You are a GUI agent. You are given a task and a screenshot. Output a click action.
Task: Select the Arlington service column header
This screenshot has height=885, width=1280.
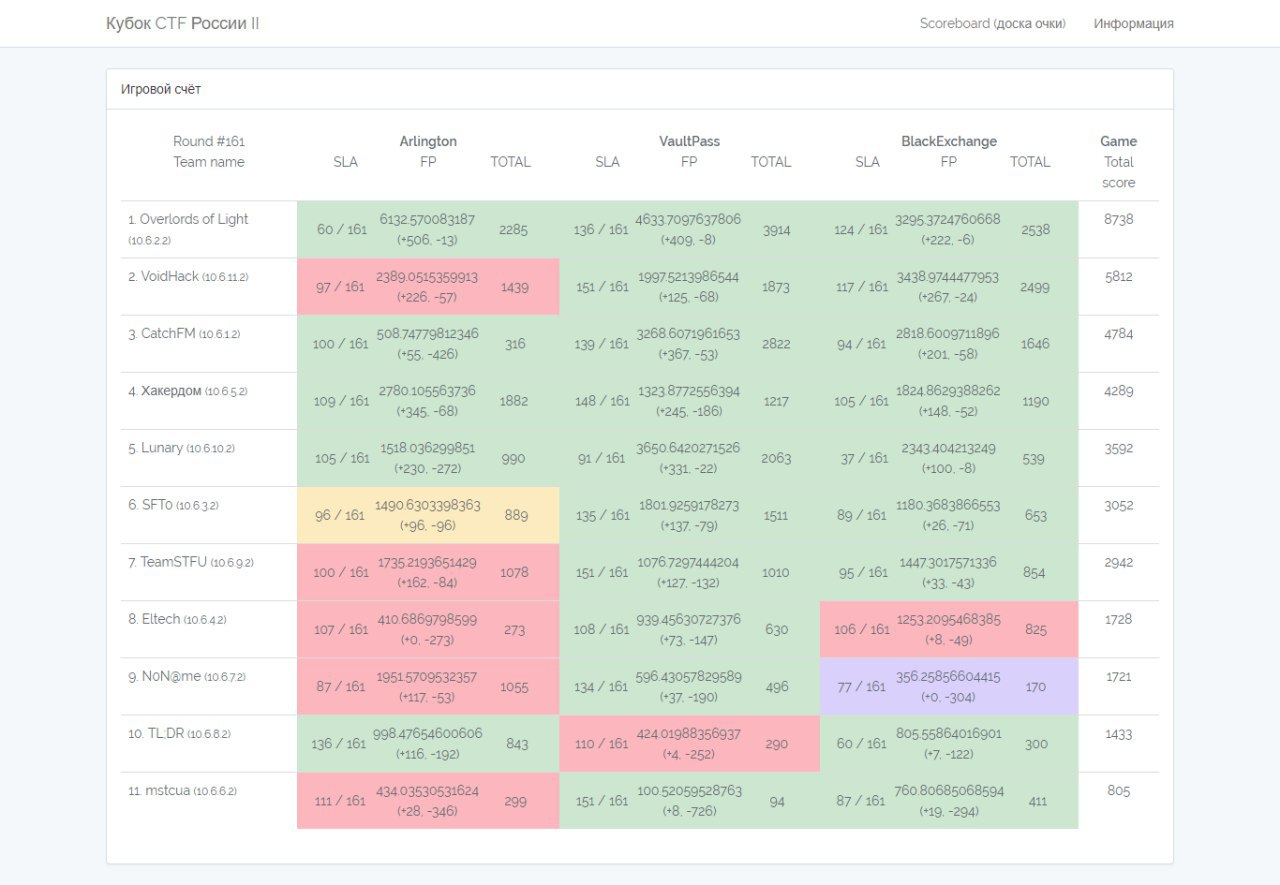428,141
